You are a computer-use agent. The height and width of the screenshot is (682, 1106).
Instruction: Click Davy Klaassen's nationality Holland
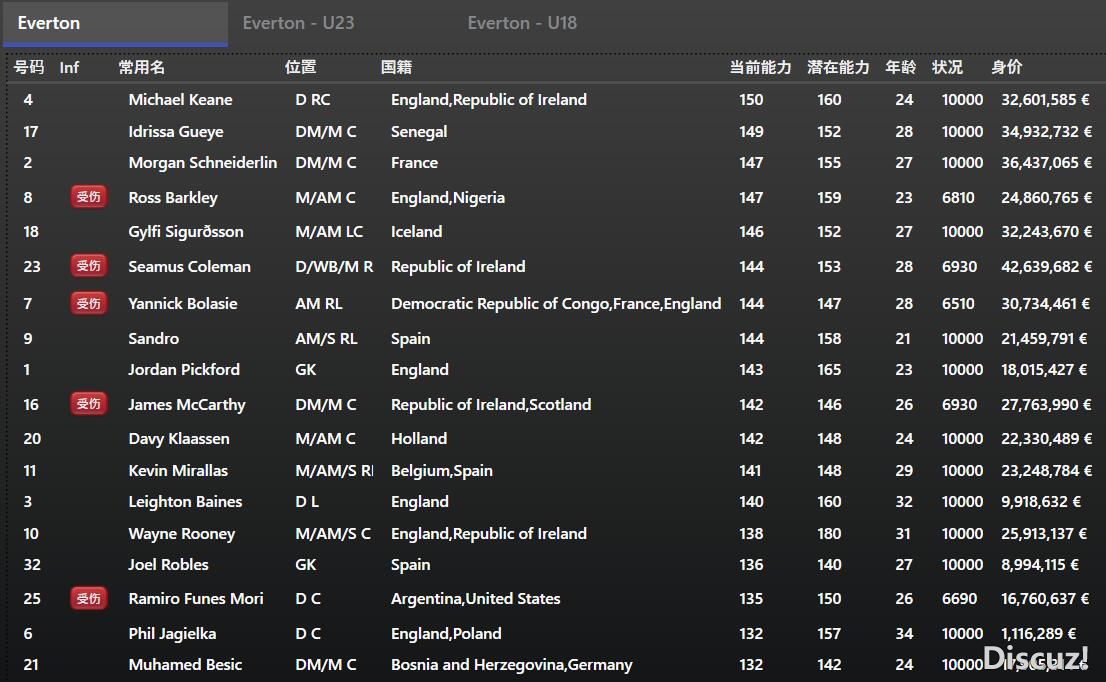tap(419, 439)
